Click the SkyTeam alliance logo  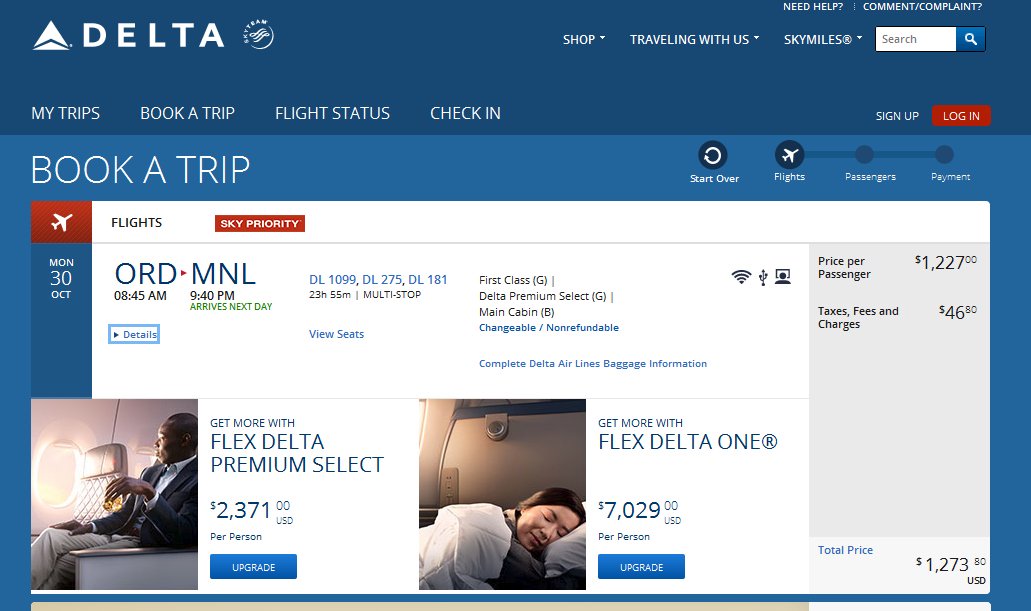[x=258, y=37]
